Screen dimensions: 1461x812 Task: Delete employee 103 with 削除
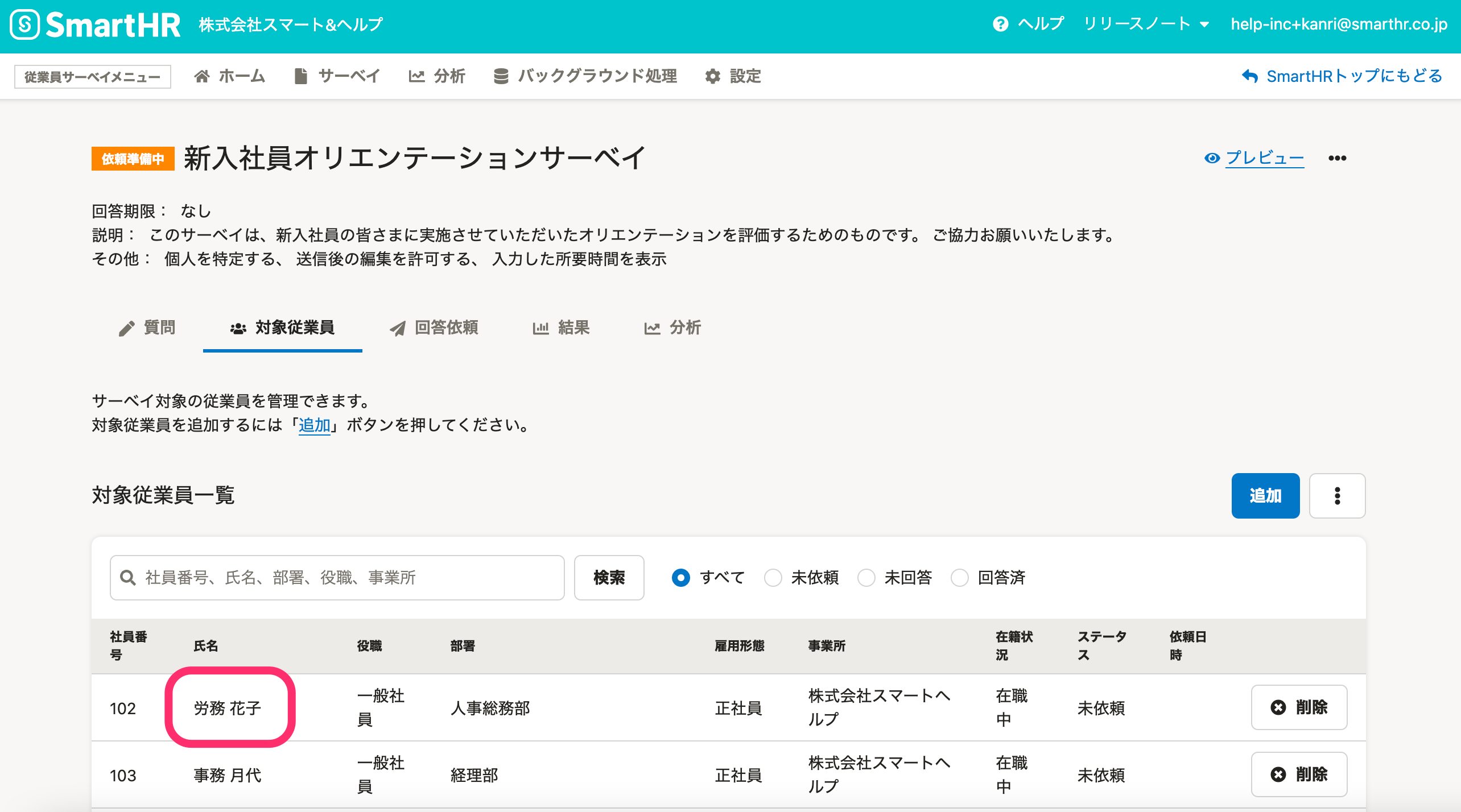click(x=1299, y=774)
